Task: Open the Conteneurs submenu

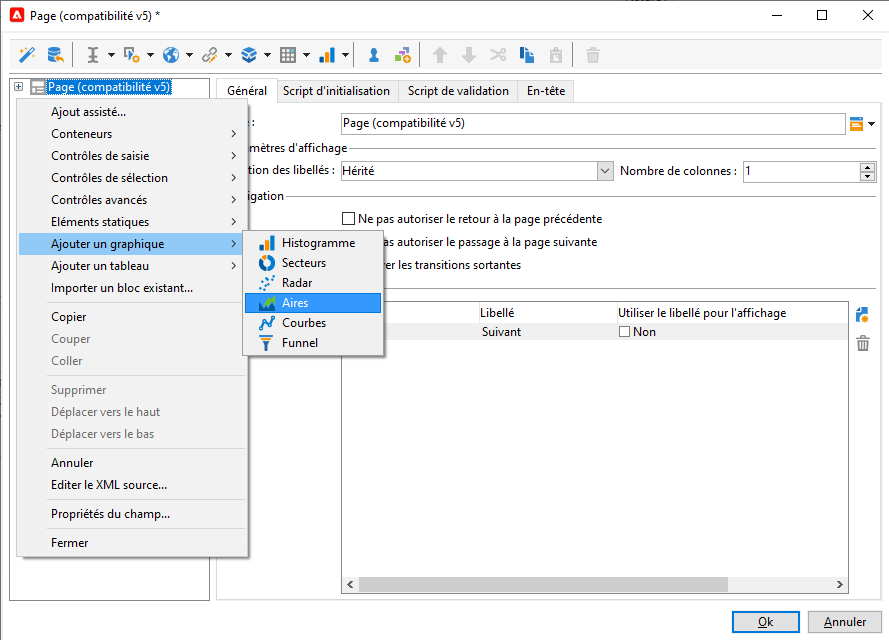Action: (x=133, y=134)
